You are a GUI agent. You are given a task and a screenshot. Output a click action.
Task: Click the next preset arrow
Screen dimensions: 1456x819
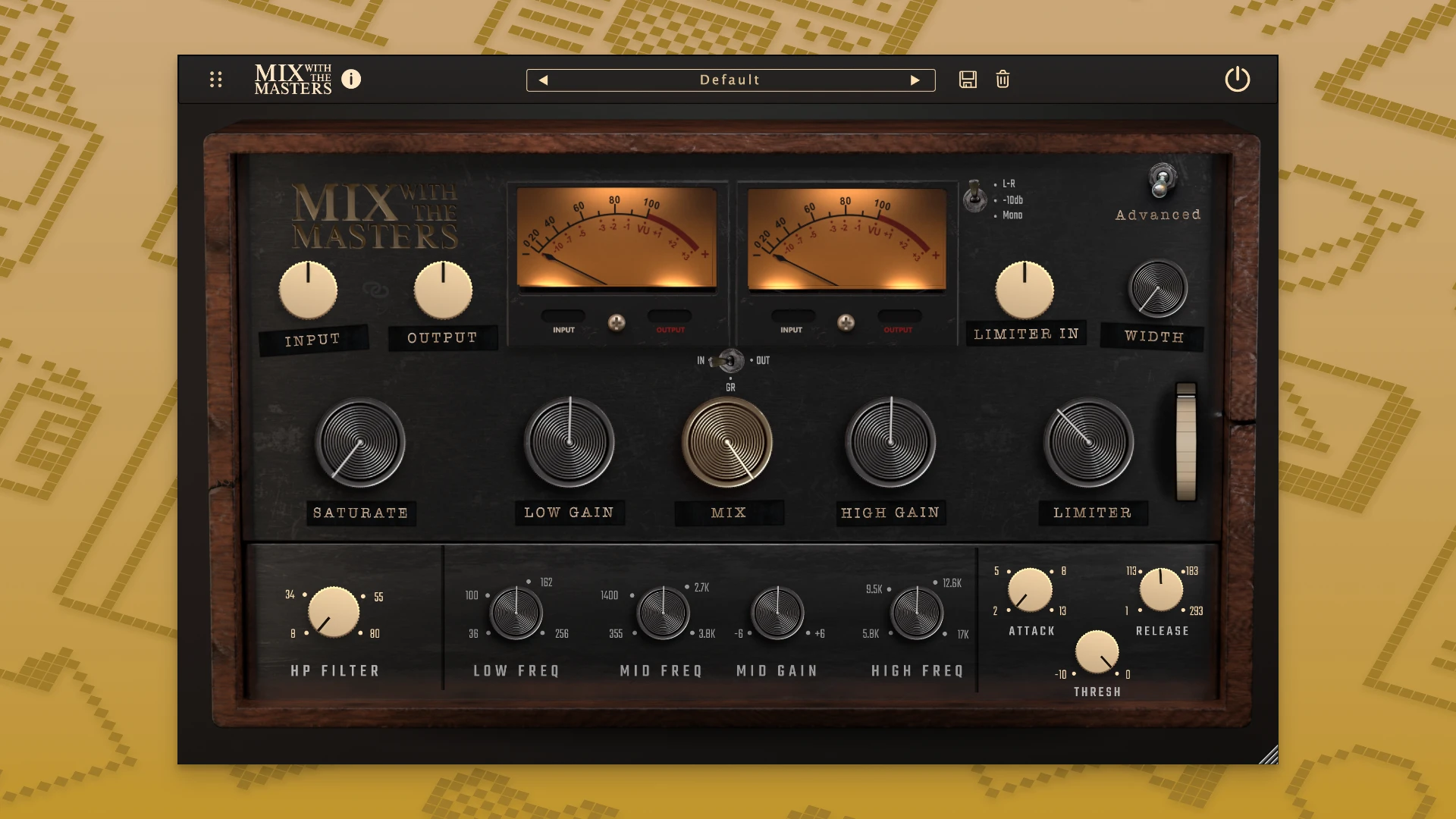pos(916,80)
